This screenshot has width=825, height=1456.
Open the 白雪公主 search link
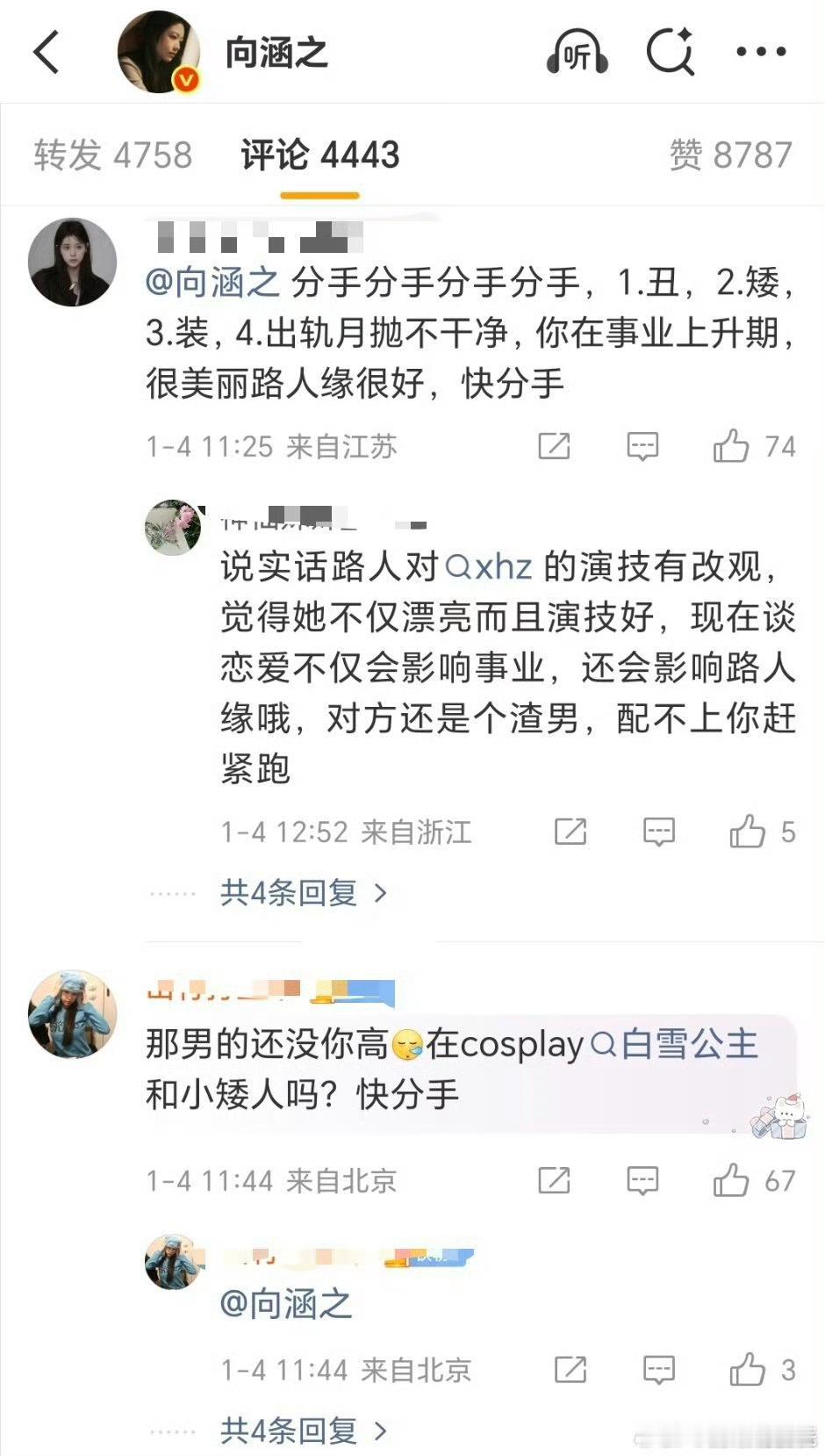(675, 1045)
